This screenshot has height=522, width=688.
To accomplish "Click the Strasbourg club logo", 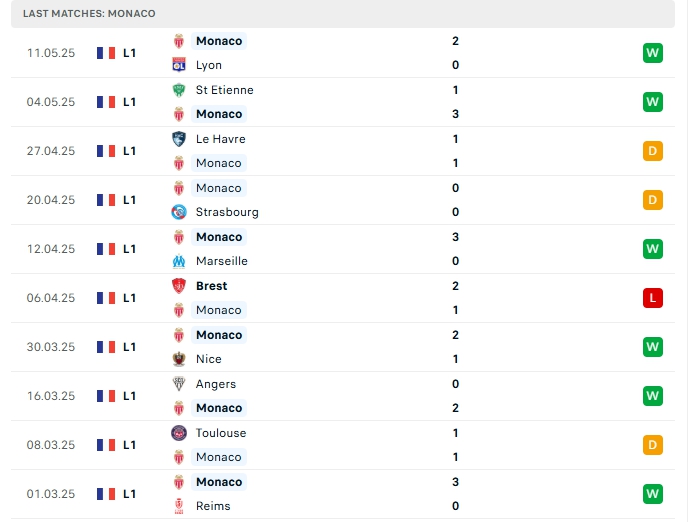I will pos(179,212).
